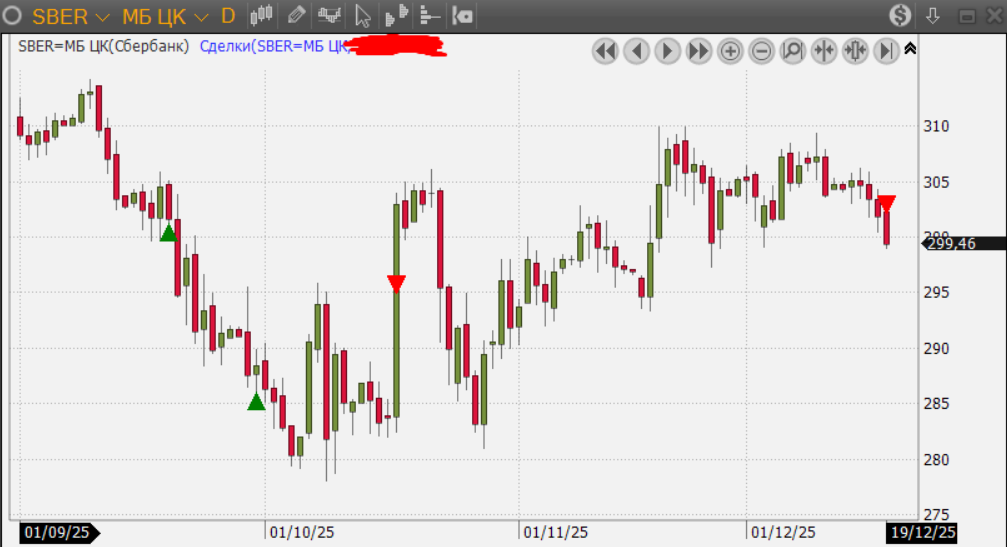
Task: Zoom in with the plus magnifier
Action: pyautogui.click(x=730, y=50)
